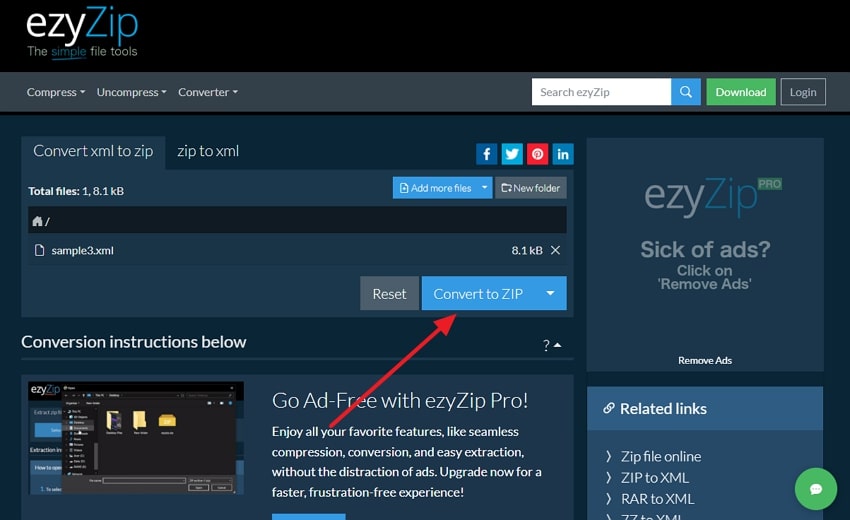Click the instructions screenshot thumbnail

point(136,438)
